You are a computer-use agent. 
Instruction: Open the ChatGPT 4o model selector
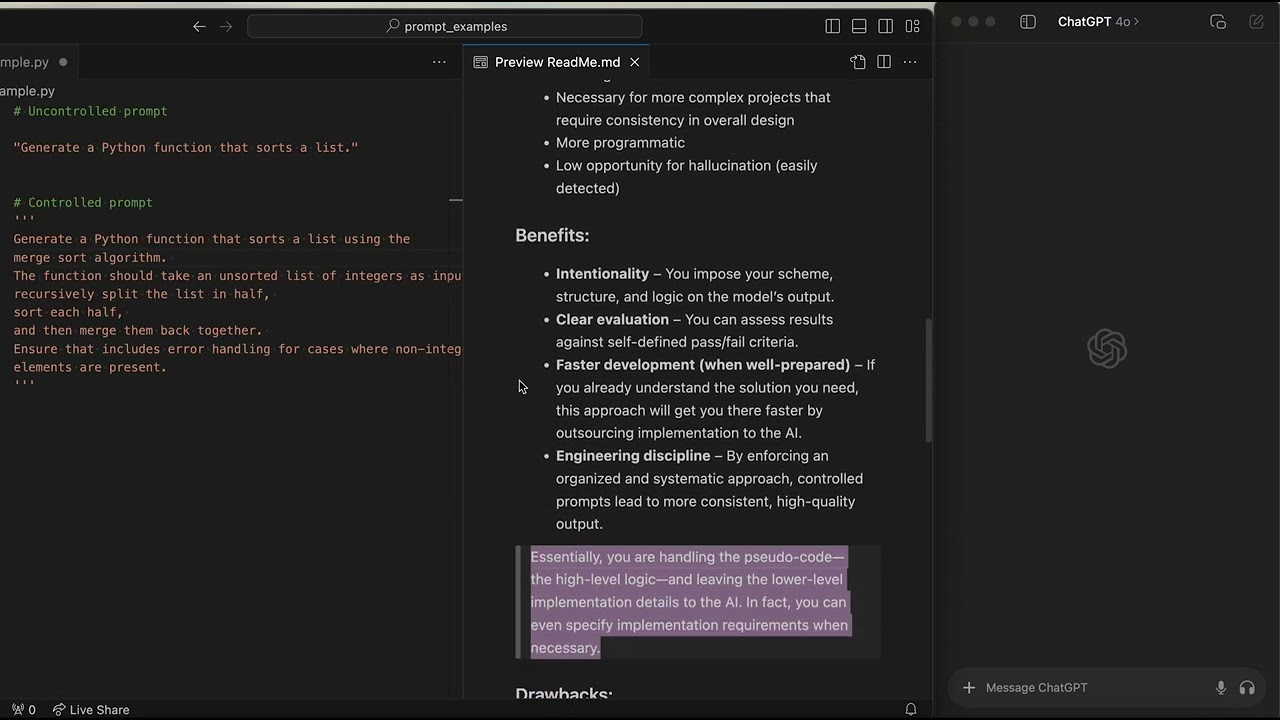click(1098, 22)
